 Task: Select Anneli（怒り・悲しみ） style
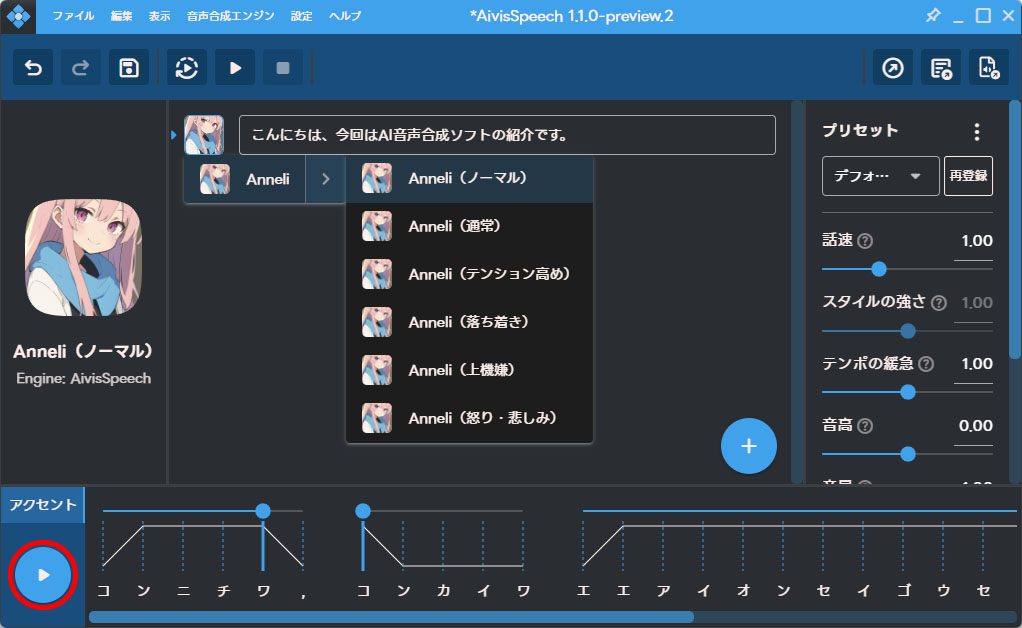click(469, 418)
